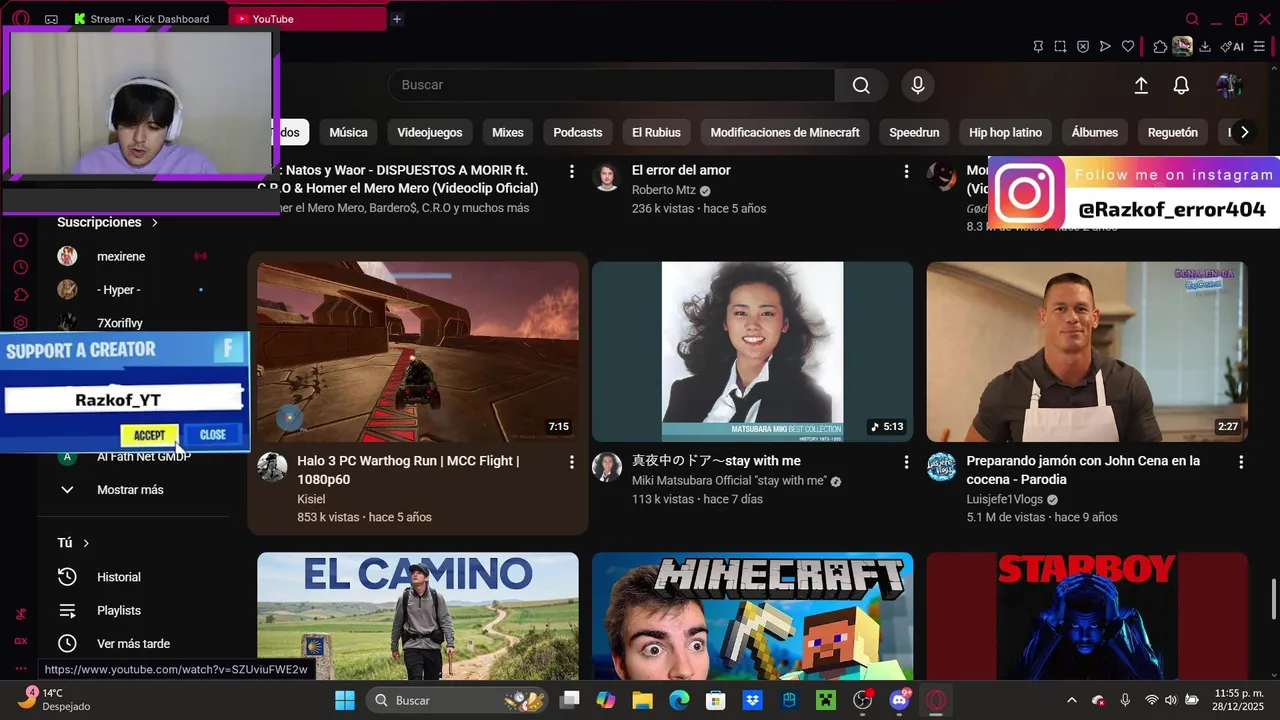Viewport: 1280px width, 720px height.
Task: Open the YouTube upload/create icon
Action: click(1141, 86)
